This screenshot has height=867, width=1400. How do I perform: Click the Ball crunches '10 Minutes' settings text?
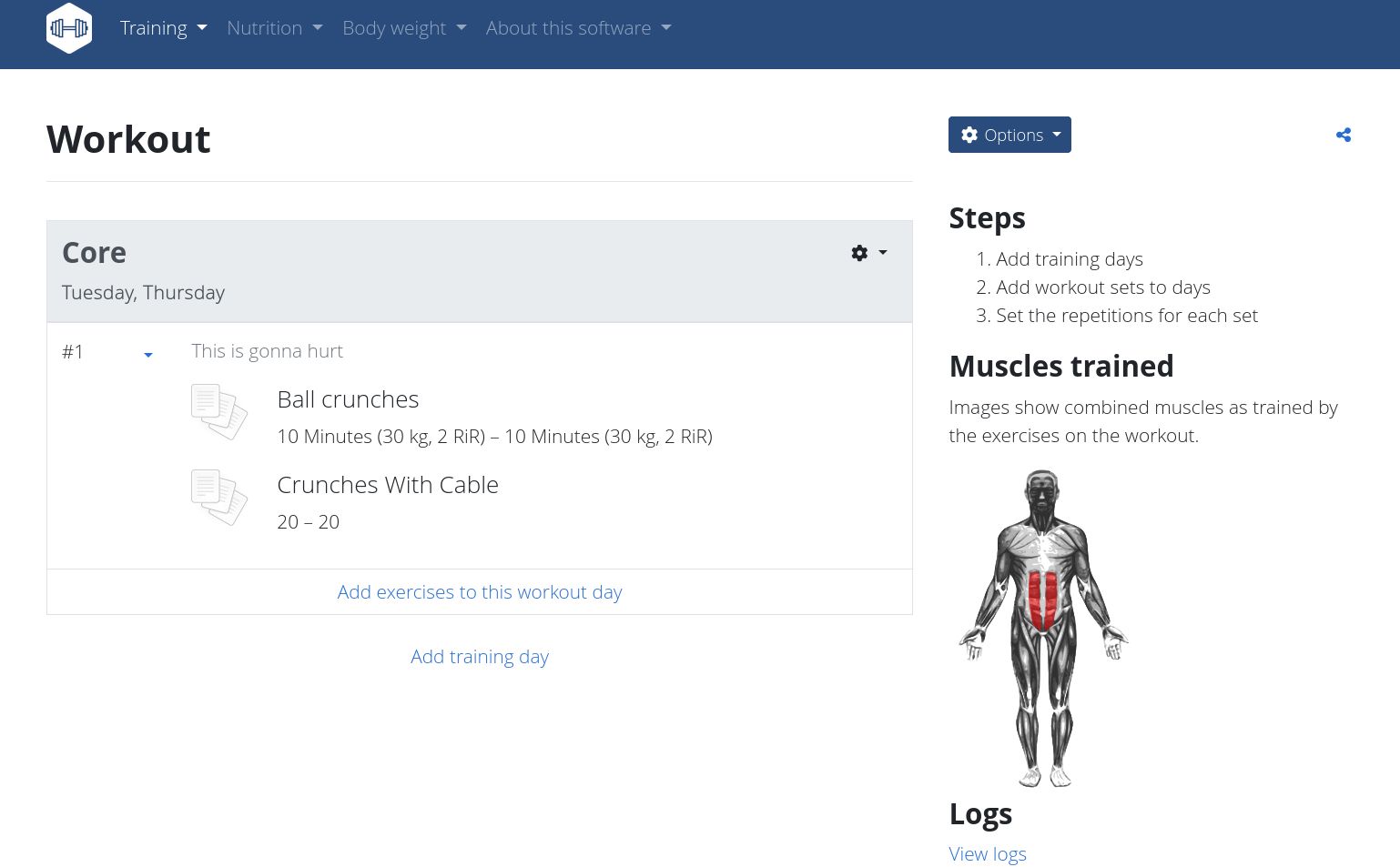point(494,437)
